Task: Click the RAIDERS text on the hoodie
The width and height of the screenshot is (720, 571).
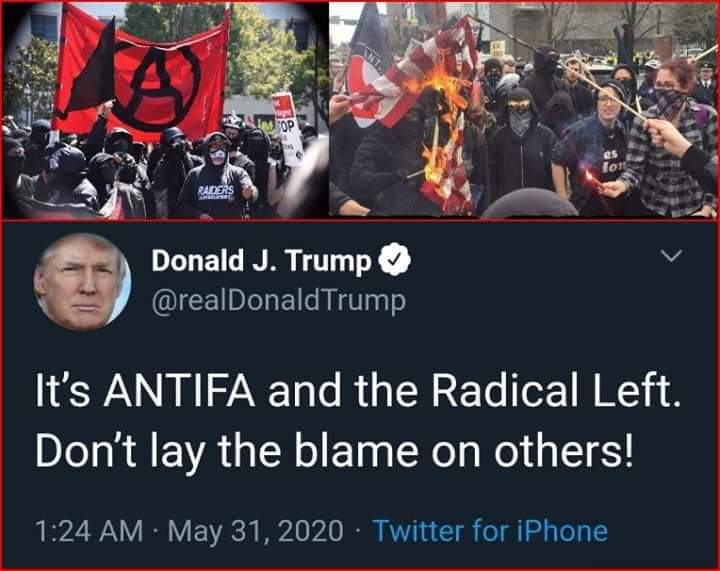Action: click(x=216, y=191)
